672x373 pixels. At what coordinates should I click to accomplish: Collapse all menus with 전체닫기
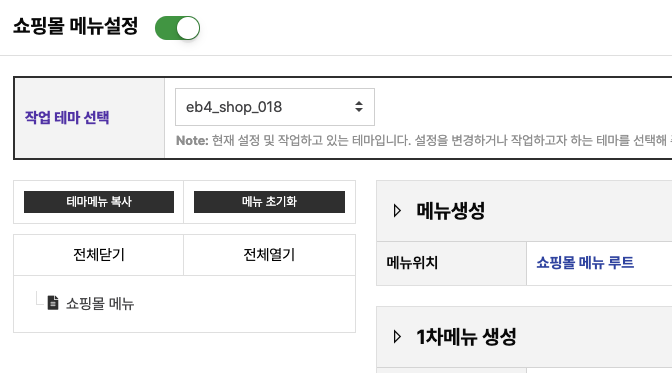[x=99, y=255]
